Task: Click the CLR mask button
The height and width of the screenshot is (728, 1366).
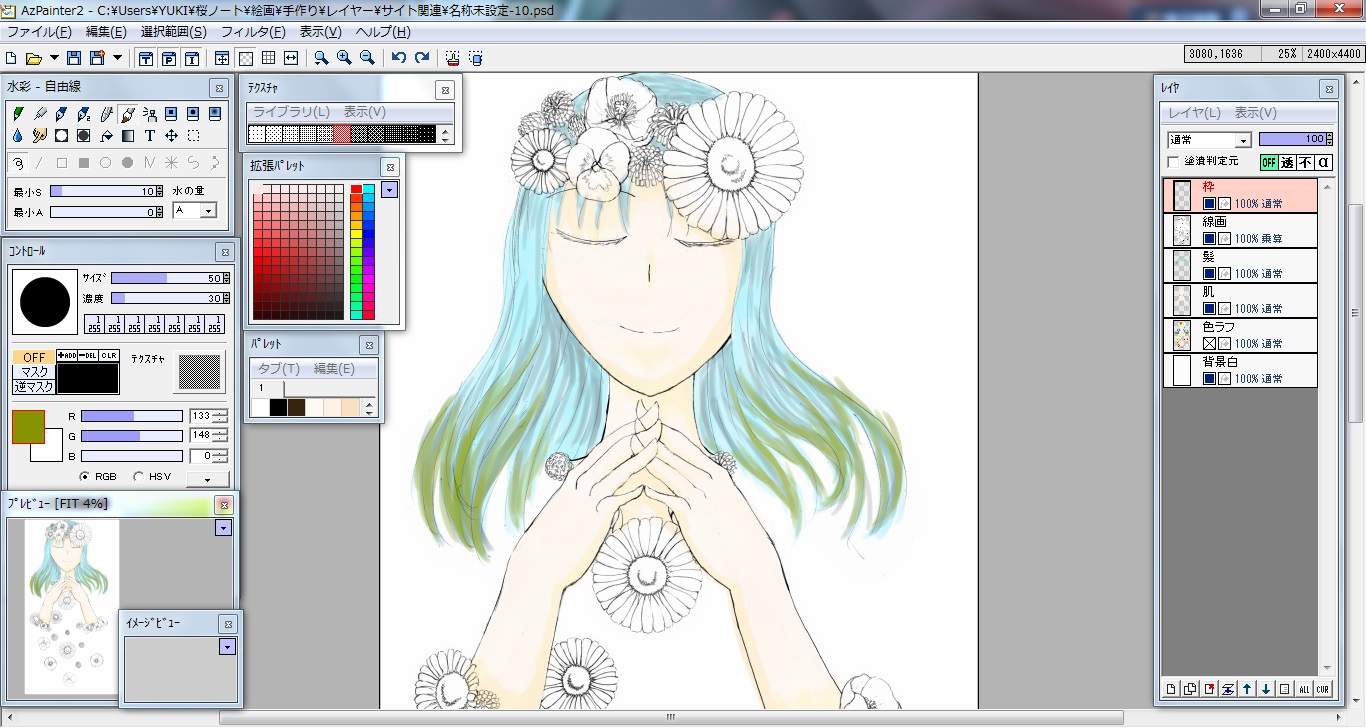Action: coord(108,355)
